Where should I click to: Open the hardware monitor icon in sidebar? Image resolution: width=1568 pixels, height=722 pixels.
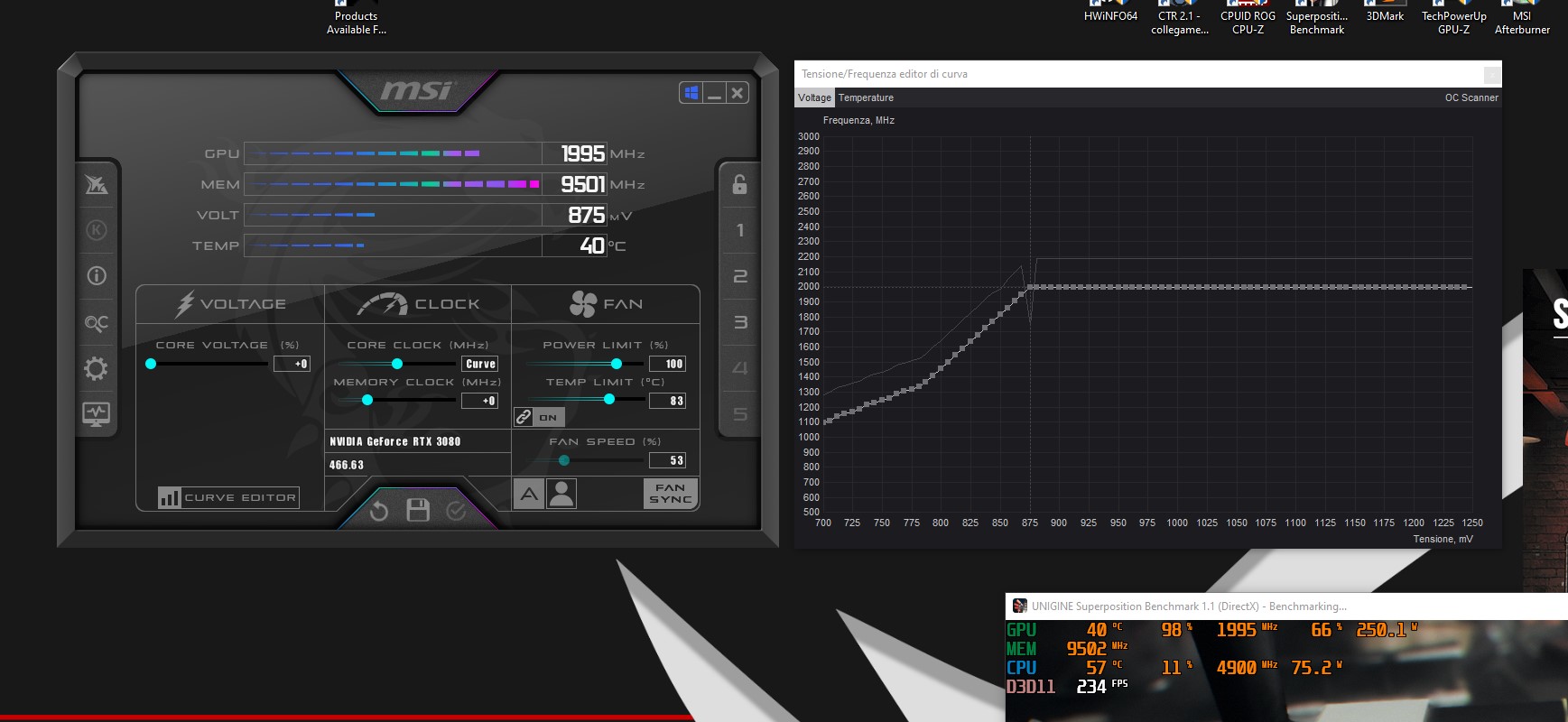tap(96, 414)
